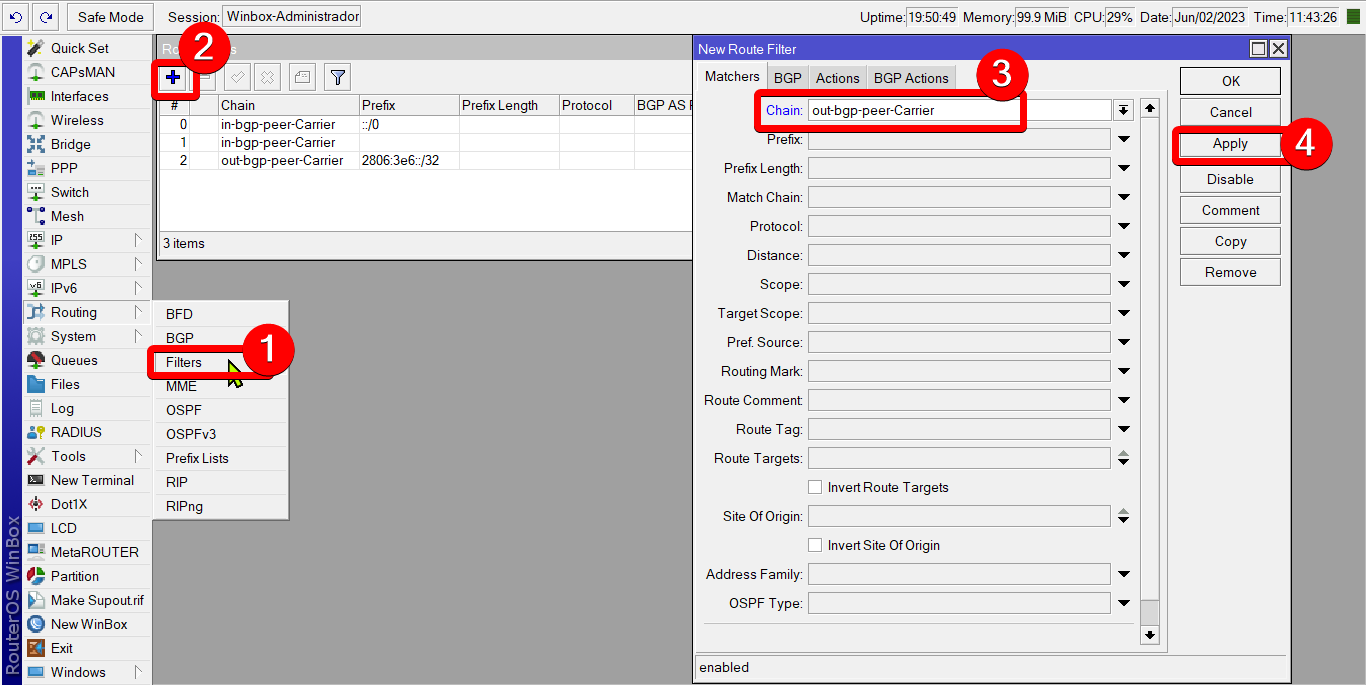Click the funnel filter icon in toolbar
1366x685 pixels.
point(338,77)
